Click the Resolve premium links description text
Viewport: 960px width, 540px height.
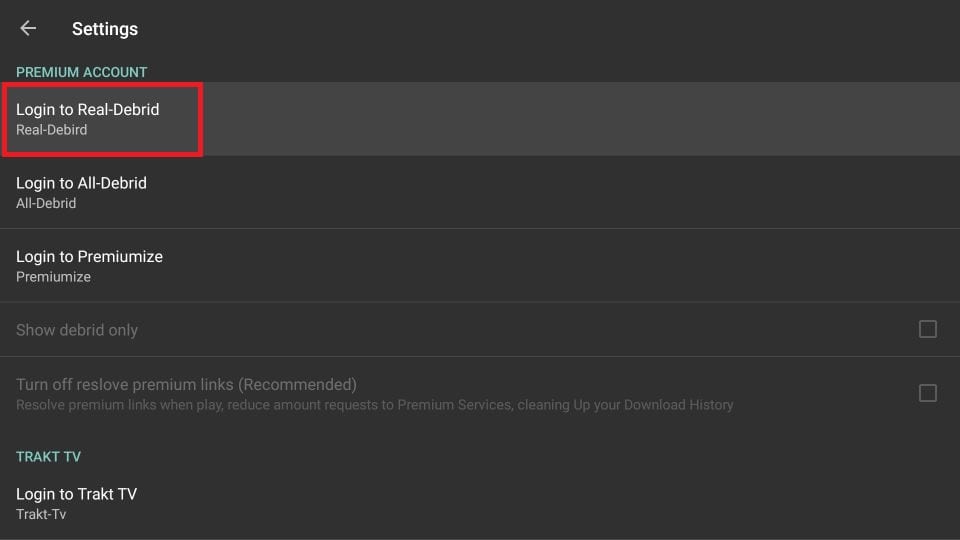click(375, 405)
